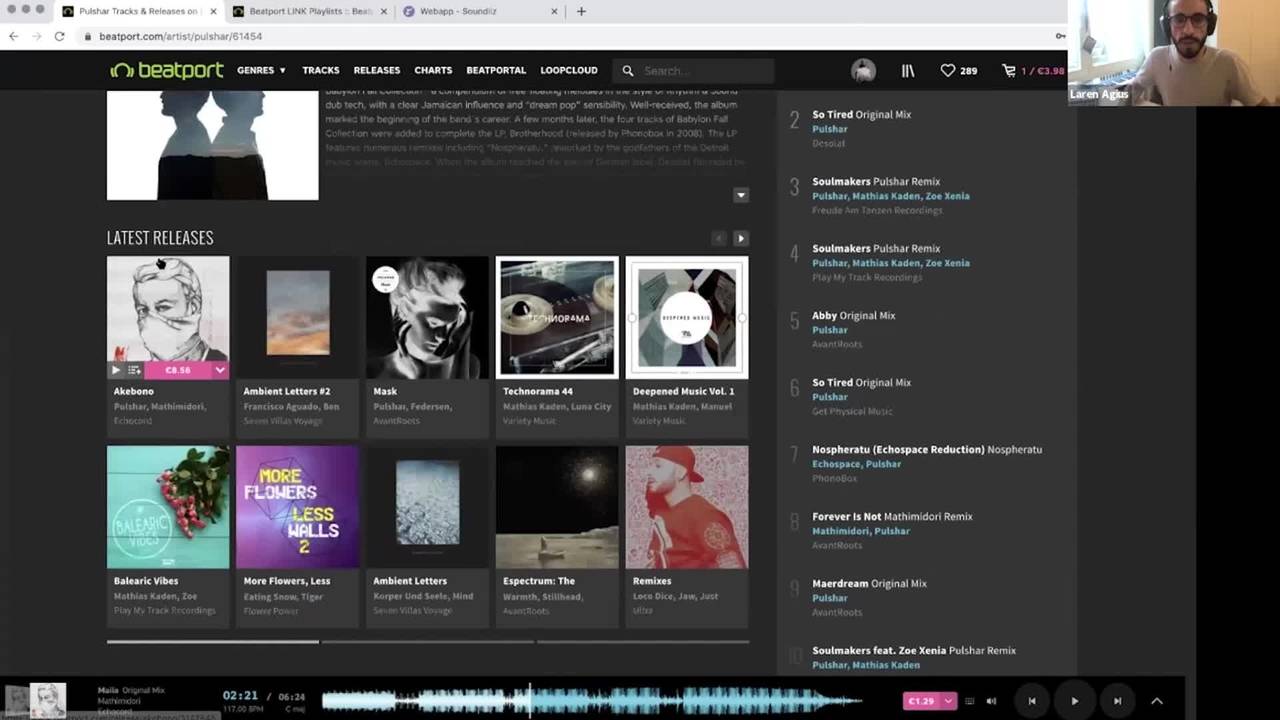Open Deepened Music Vol. 1 cover
1280x720 pixels.
pyautogui.click(x=687, y=317)
